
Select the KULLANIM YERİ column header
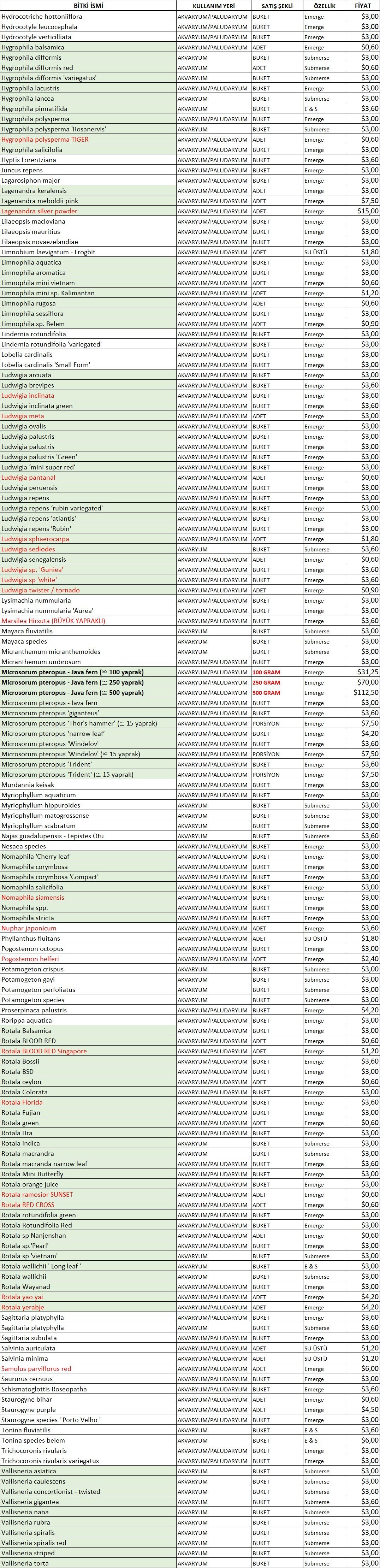click(x=213, y=6)
